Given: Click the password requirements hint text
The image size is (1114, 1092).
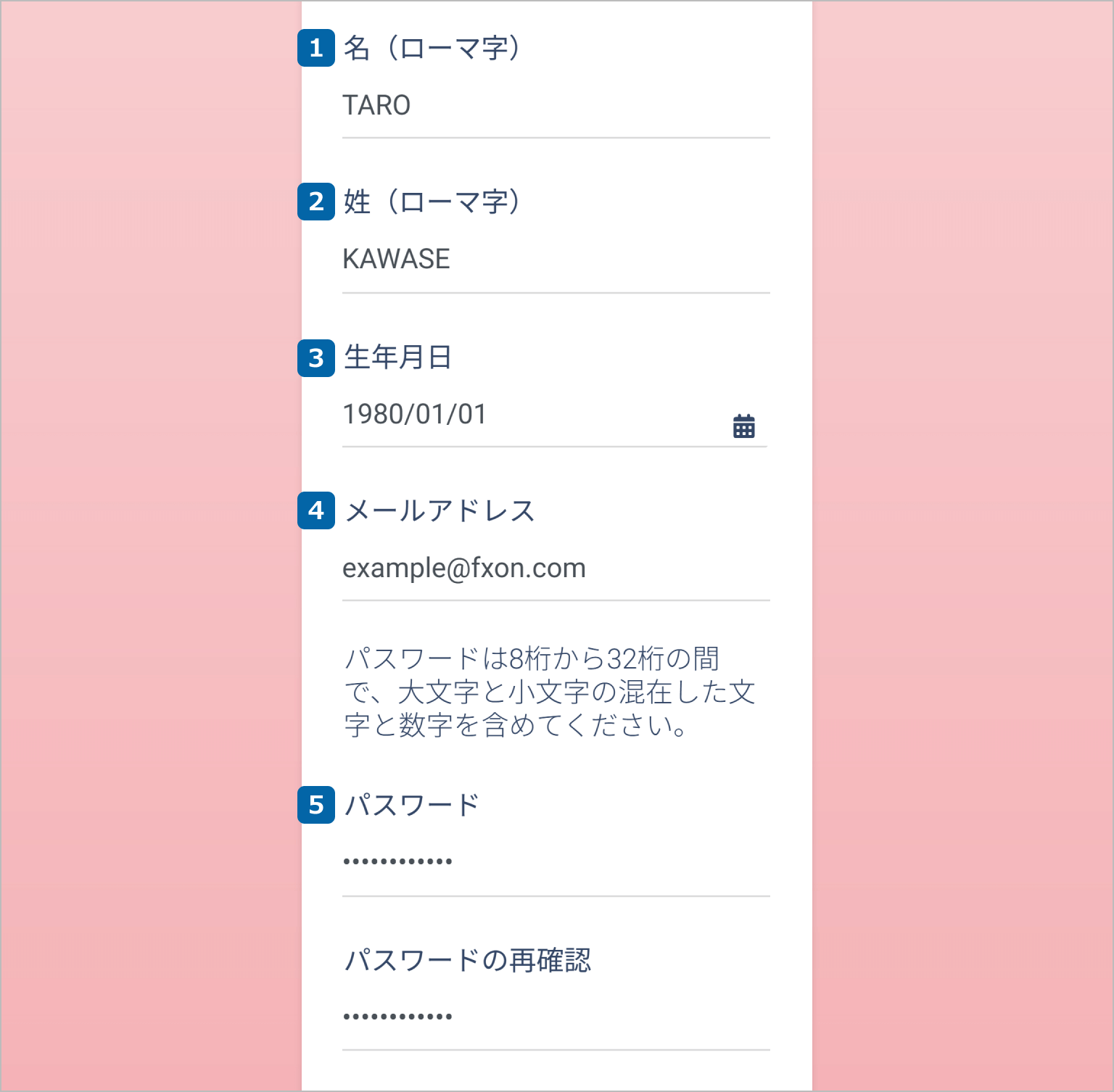Looking at the screenshot, I should (x=549, y=692).
